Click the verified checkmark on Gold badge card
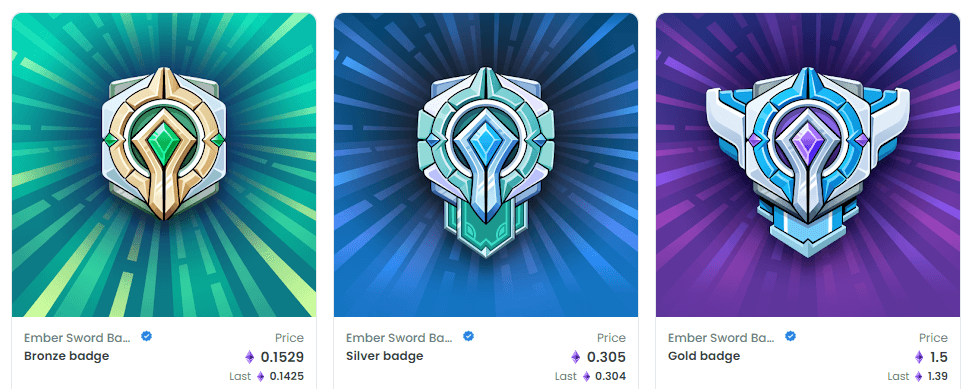Screen dimensions: 968x389 [x=790, y=337]
